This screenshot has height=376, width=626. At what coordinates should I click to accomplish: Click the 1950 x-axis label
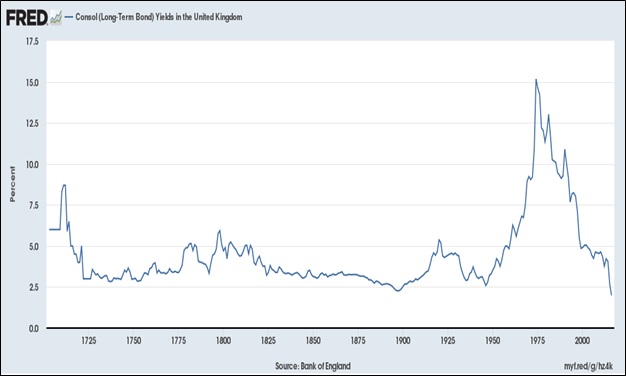tap(493, 340)
